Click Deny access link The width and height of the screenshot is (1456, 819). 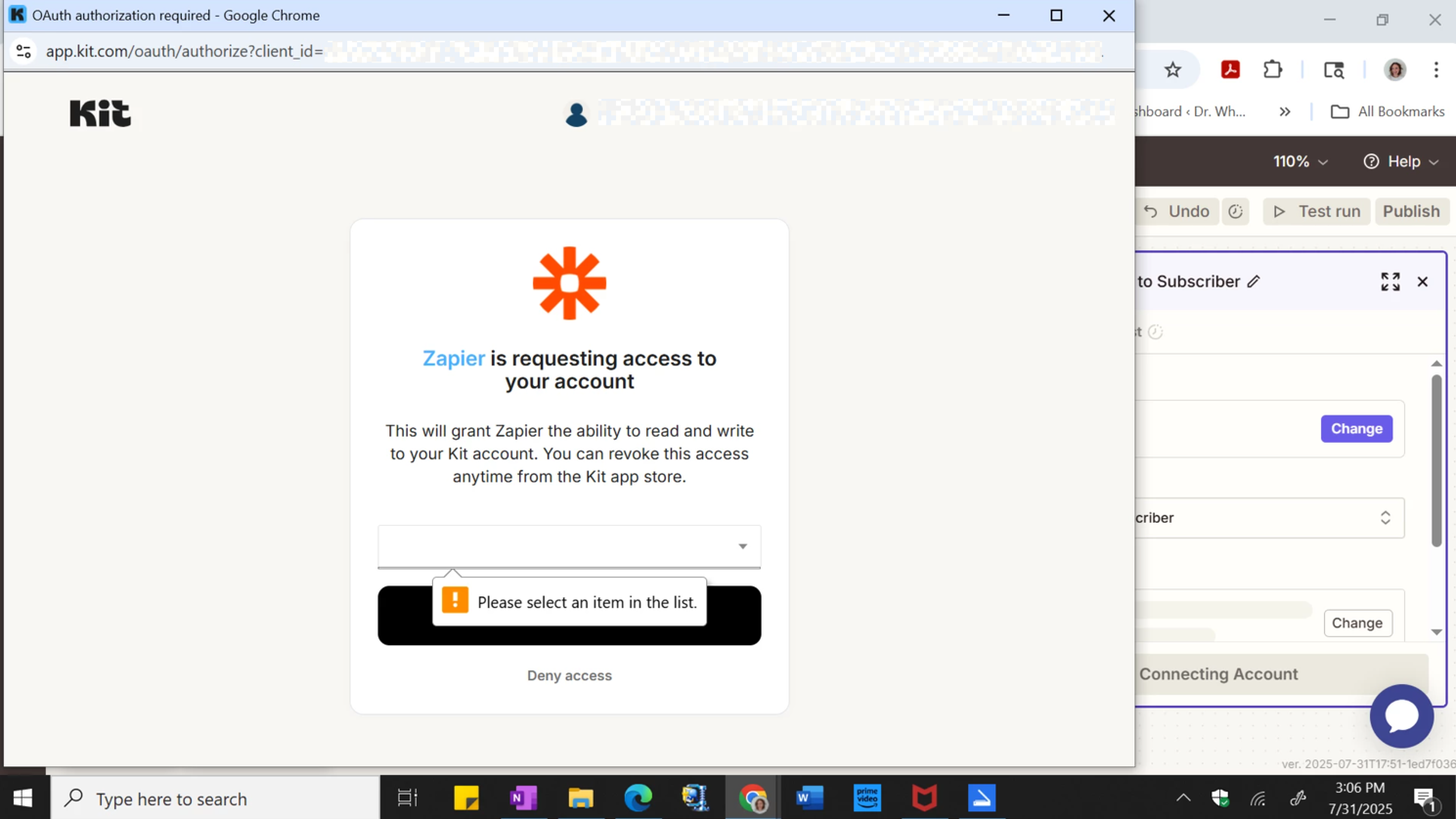(x=569, y=675)
